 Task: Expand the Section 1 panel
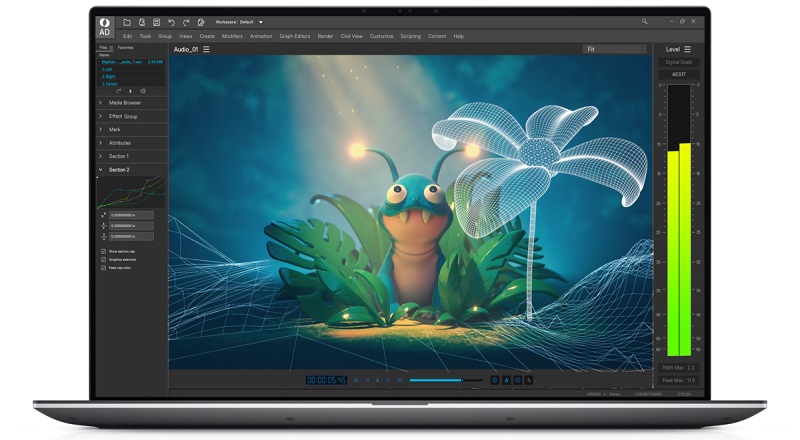click(x=132, y=156)
